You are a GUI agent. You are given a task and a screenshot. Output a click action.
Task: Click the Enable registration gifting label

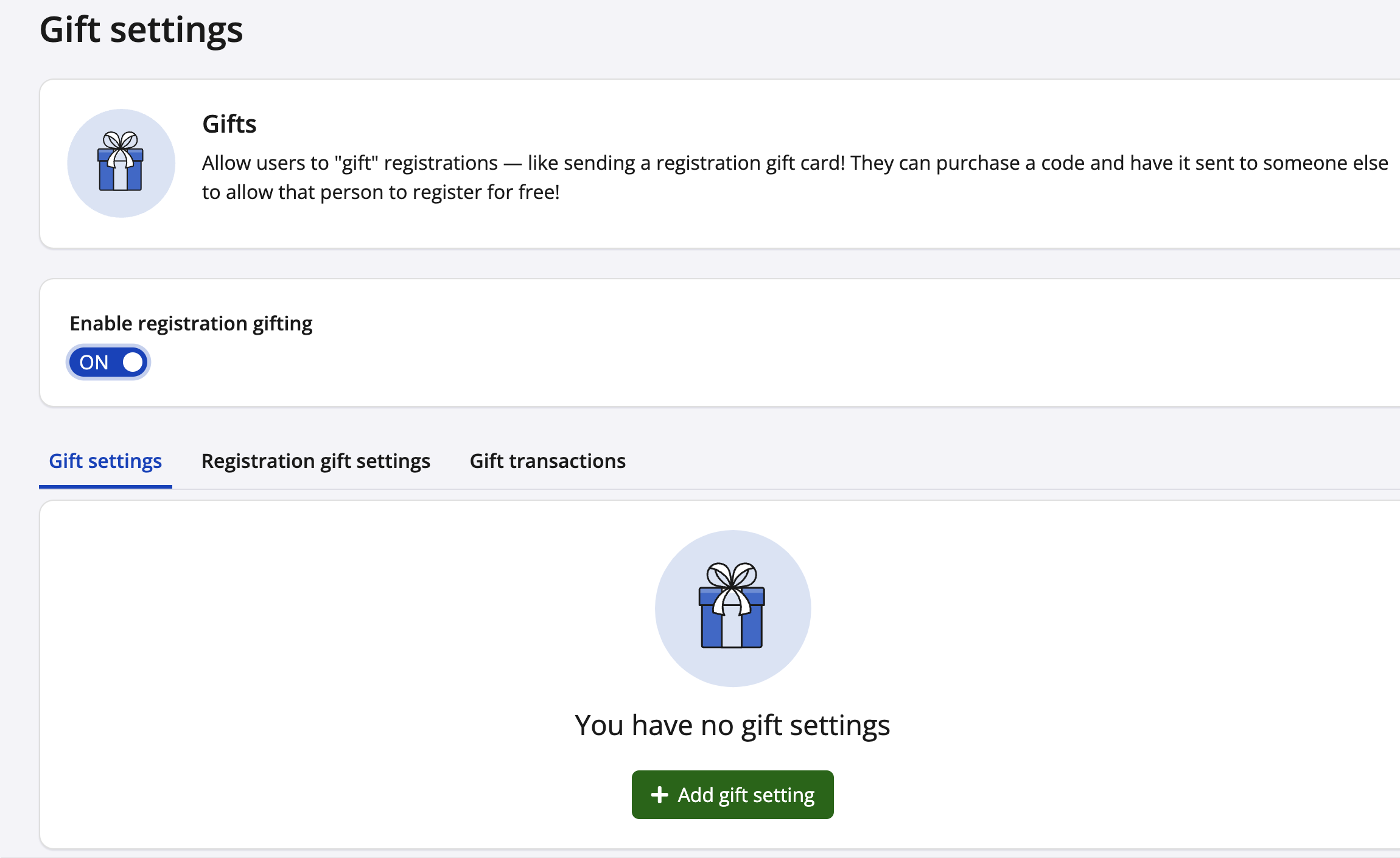(x=191, y=324)
